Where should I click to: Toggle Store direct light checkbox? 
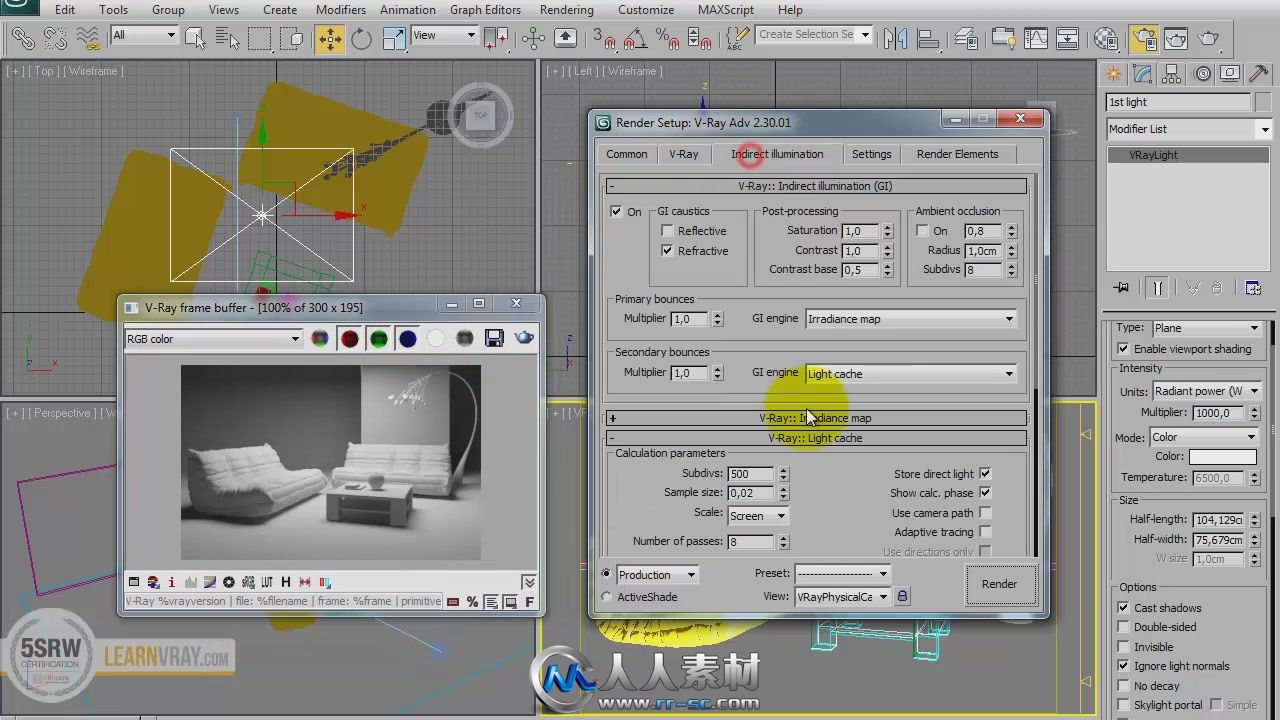point(985,474)
